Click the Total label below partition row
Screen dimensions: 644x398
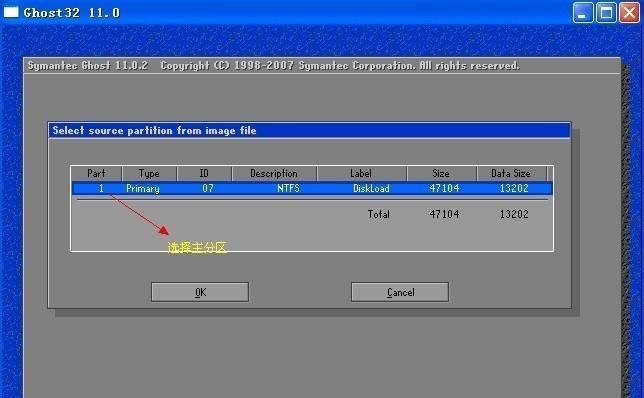pos(378,214)
